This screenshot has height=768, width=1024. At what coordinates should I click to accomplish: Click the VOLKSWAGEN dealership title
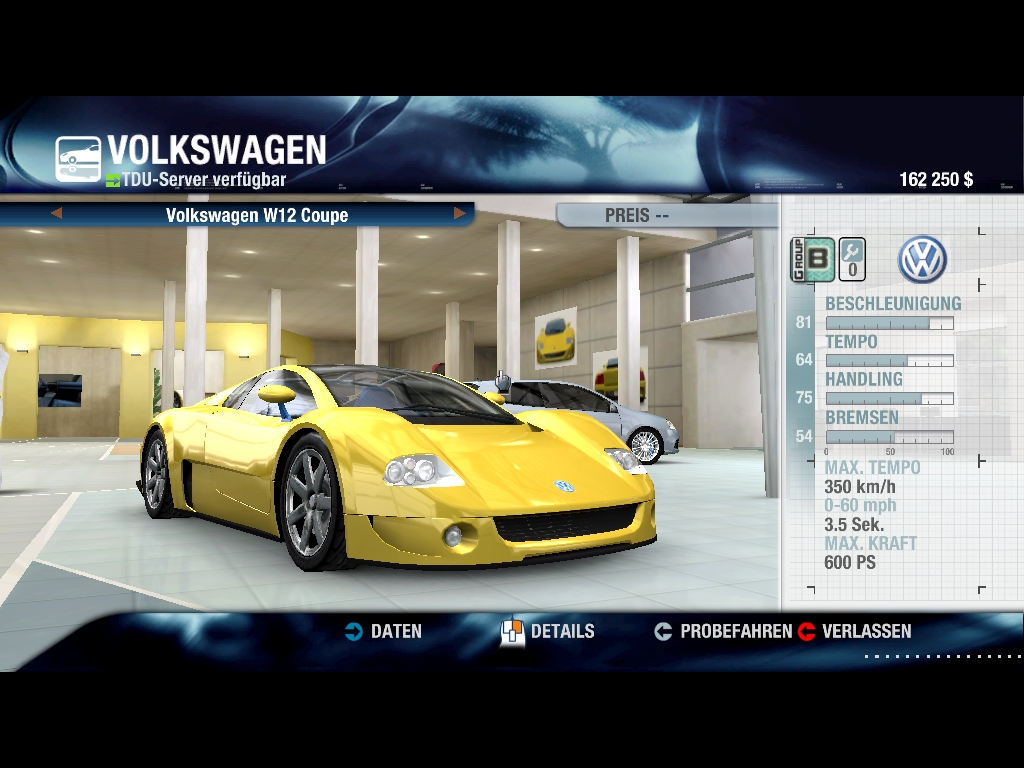pos(217,150)
